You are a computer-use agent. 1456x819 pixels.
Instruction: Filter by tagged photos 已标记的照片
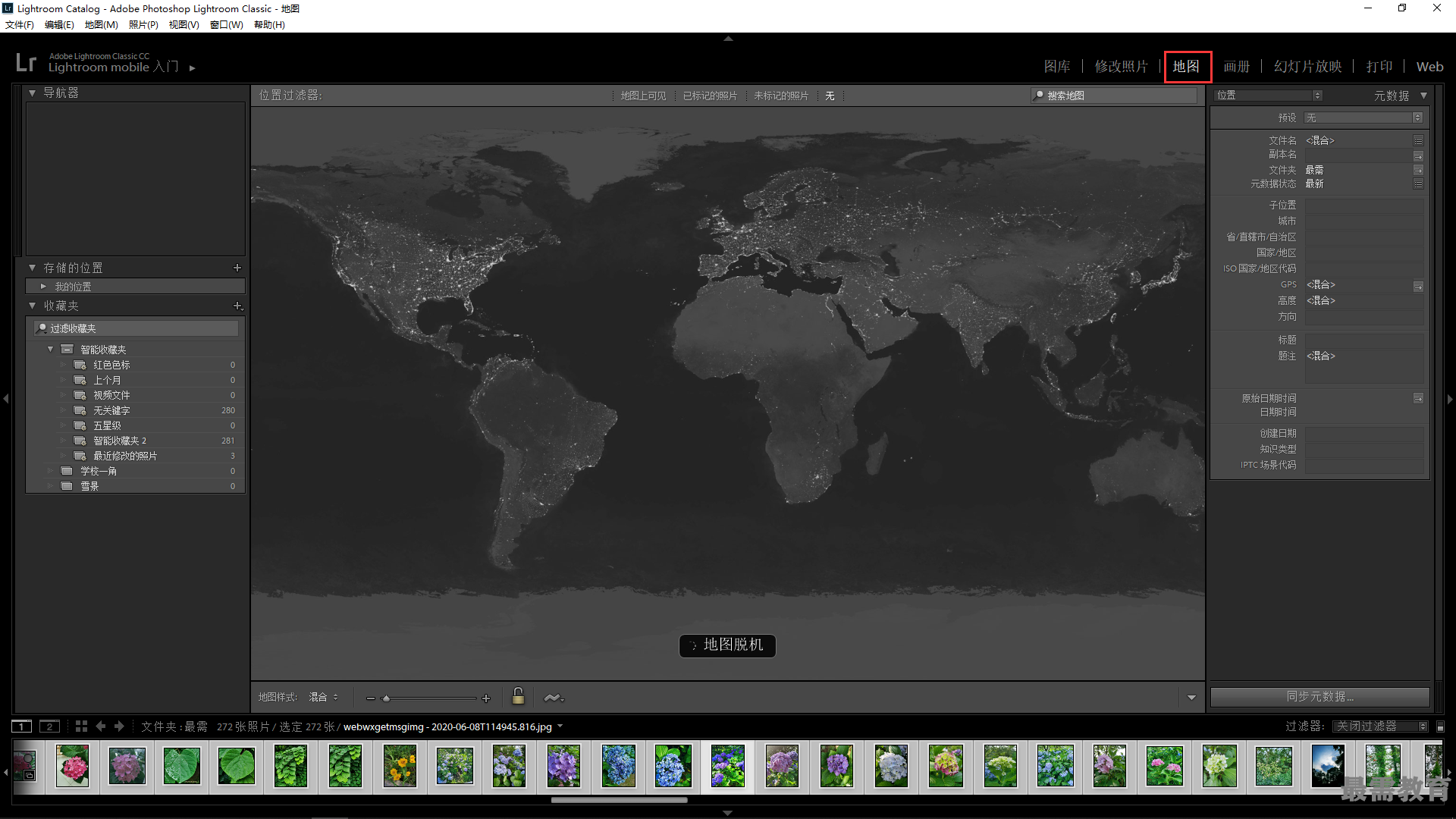[x=710, y=96]
